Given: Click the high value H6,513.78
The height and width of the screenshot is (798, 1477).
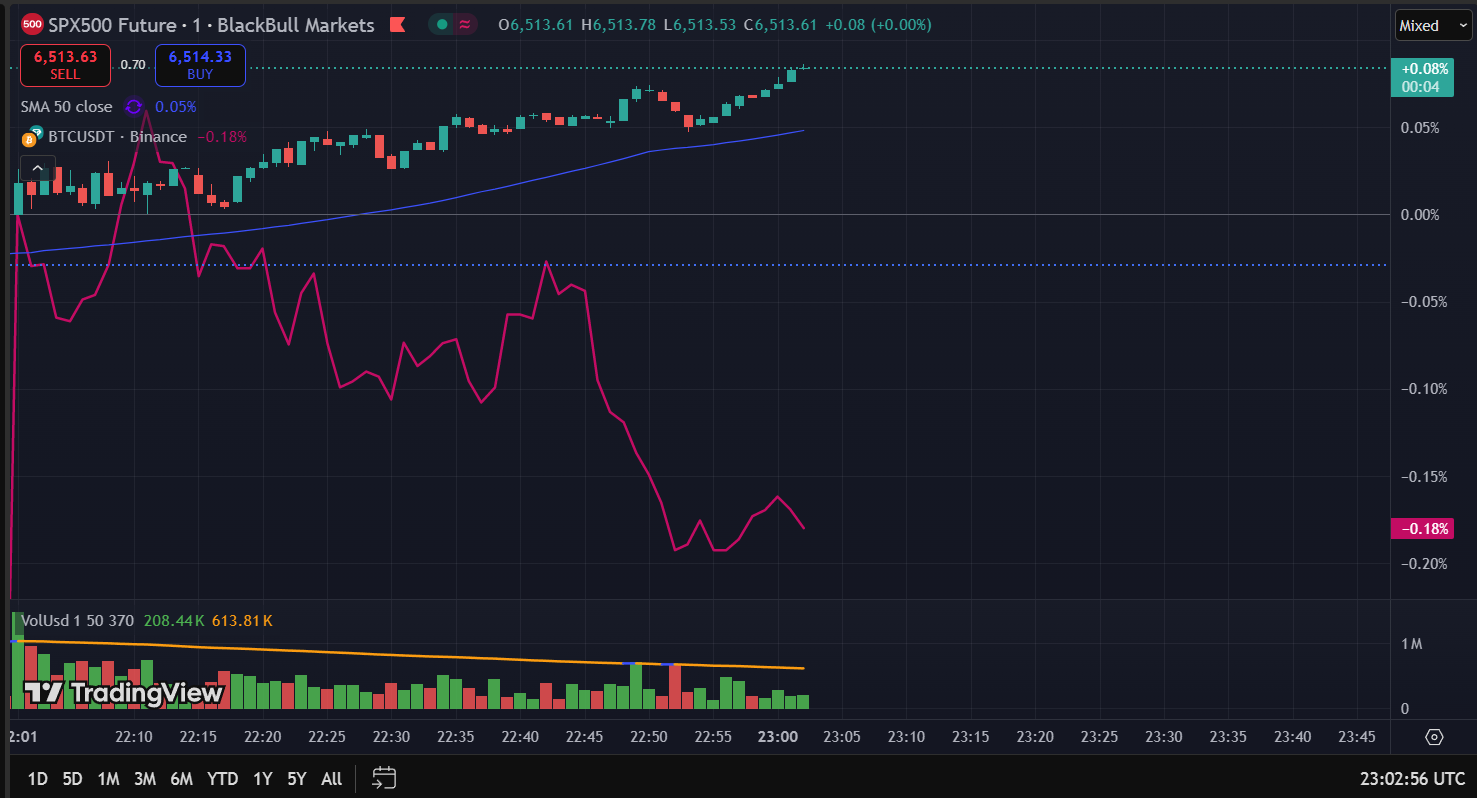Looking at the screenshot, I should [617, 25].
